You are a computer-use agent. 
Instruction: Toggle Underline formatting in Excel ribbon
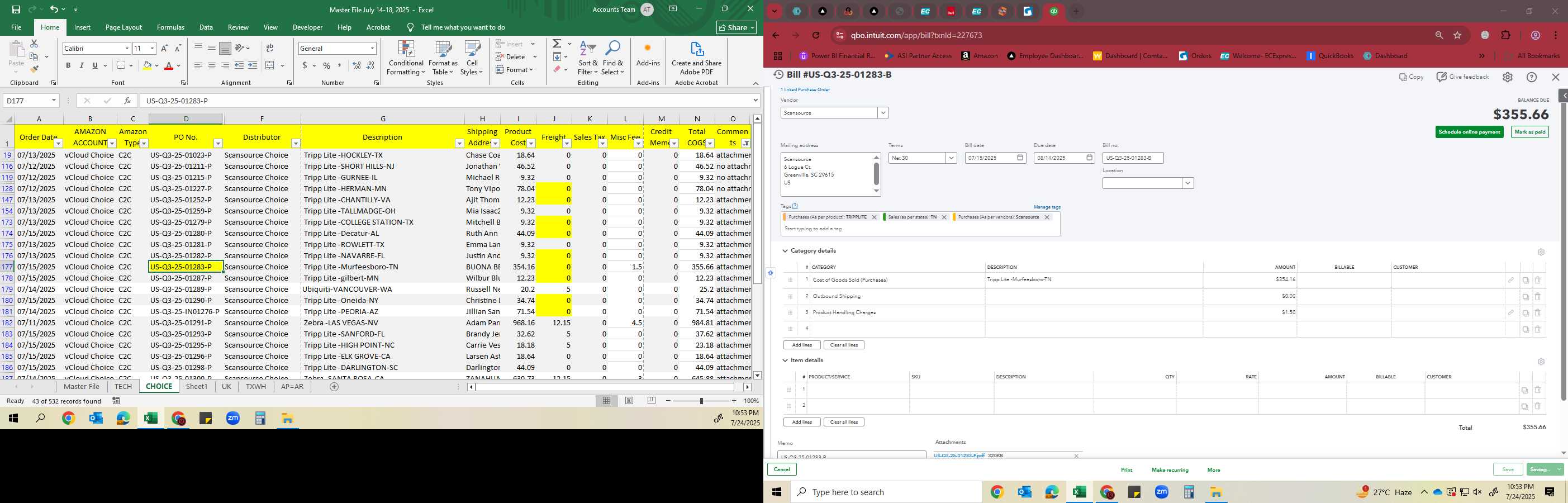click(95, 65)
